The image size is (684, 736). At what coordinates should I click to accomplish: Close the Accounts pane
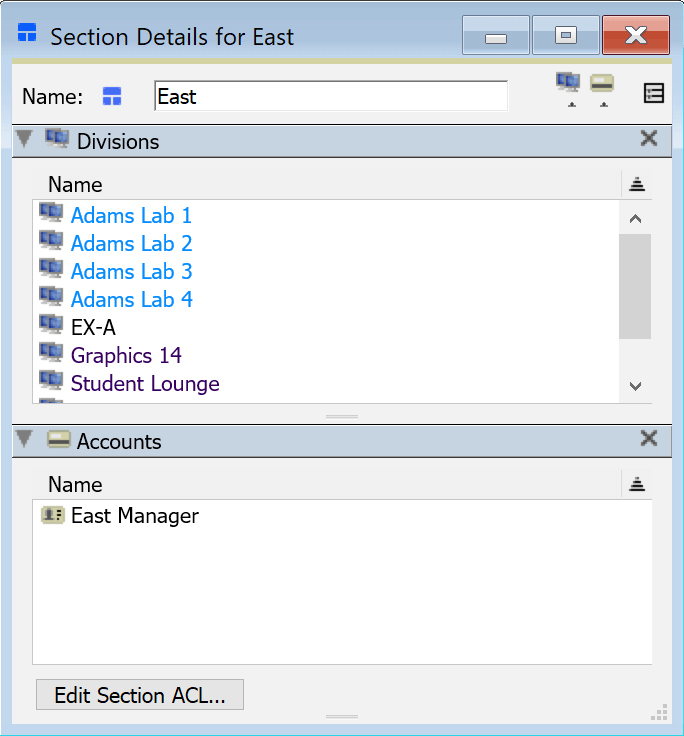(x=649, y=439)
